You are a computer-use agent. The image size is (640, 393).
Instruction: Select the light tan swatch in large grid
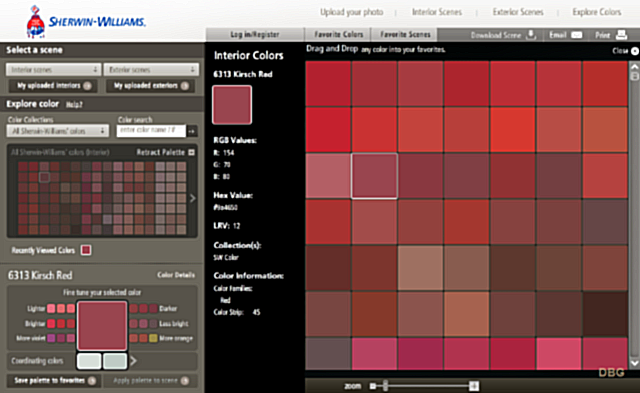point(420,268)
